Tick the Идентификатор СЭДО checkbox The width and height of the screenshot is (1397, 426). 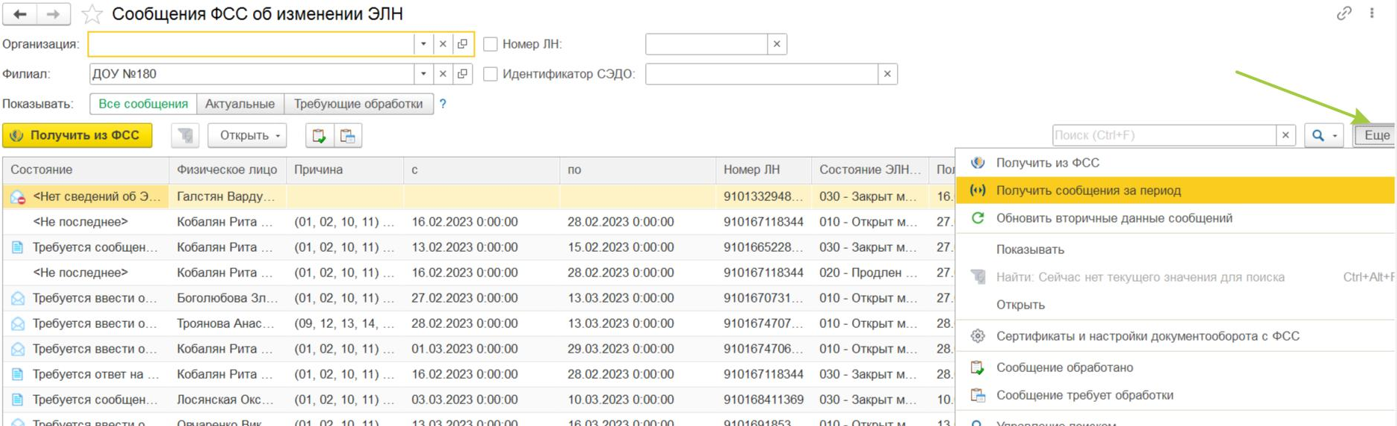tap(490, 74)
